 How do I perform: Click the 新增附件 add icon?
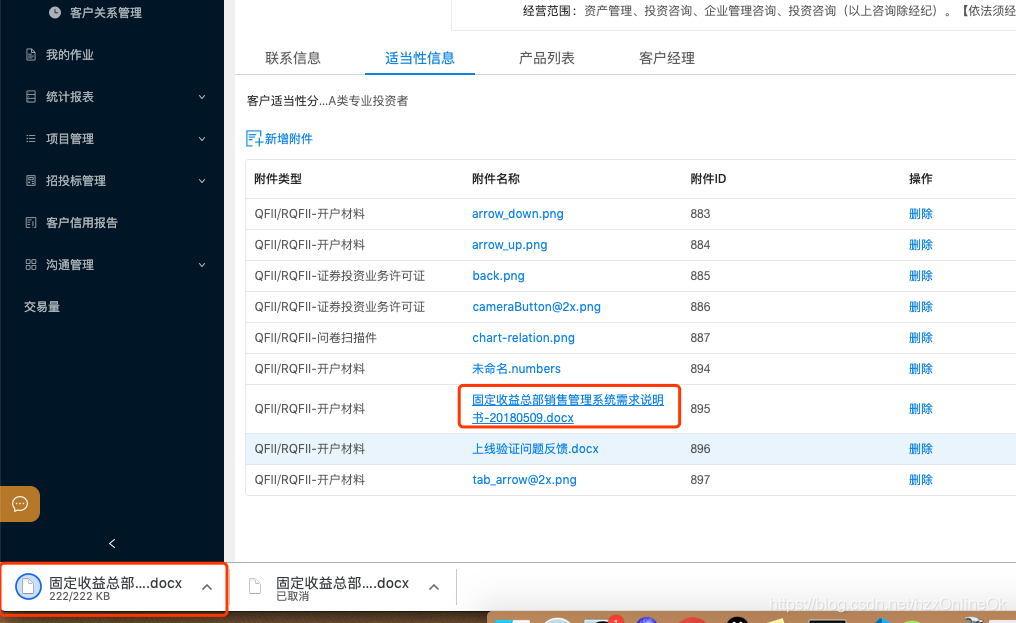[254, 138]
